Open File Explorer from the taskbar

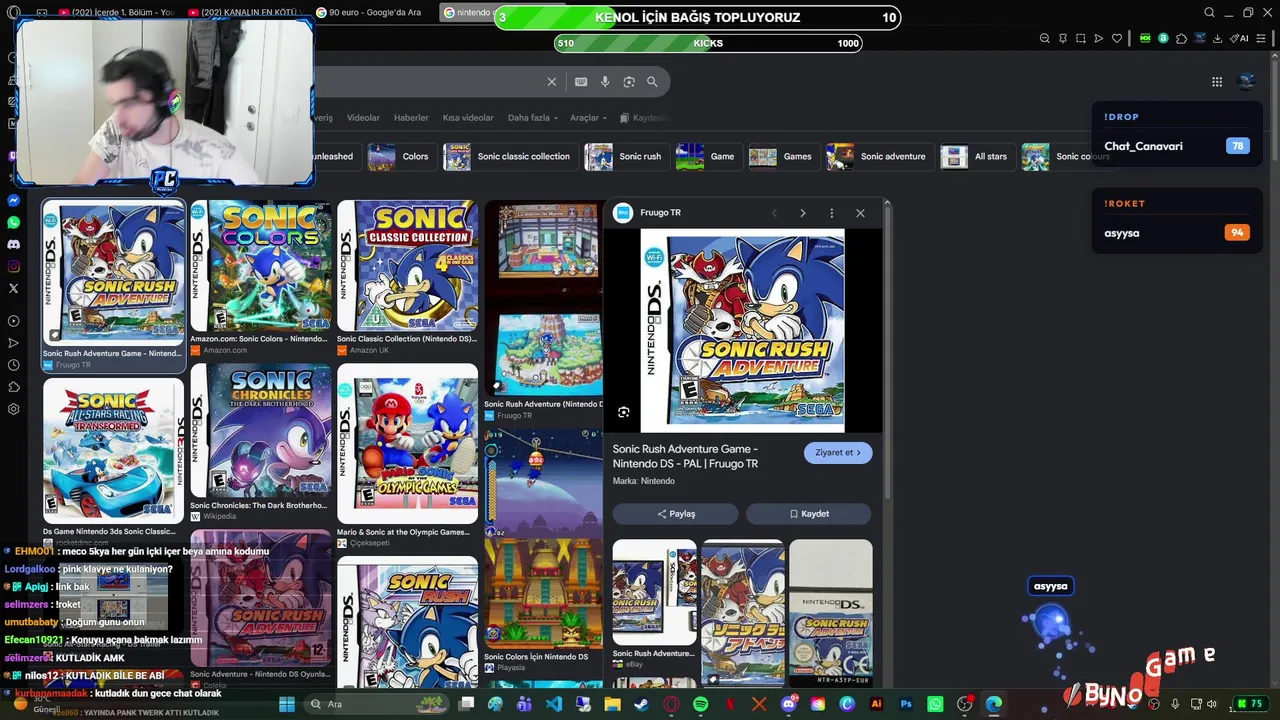click(x=612, y=704)
